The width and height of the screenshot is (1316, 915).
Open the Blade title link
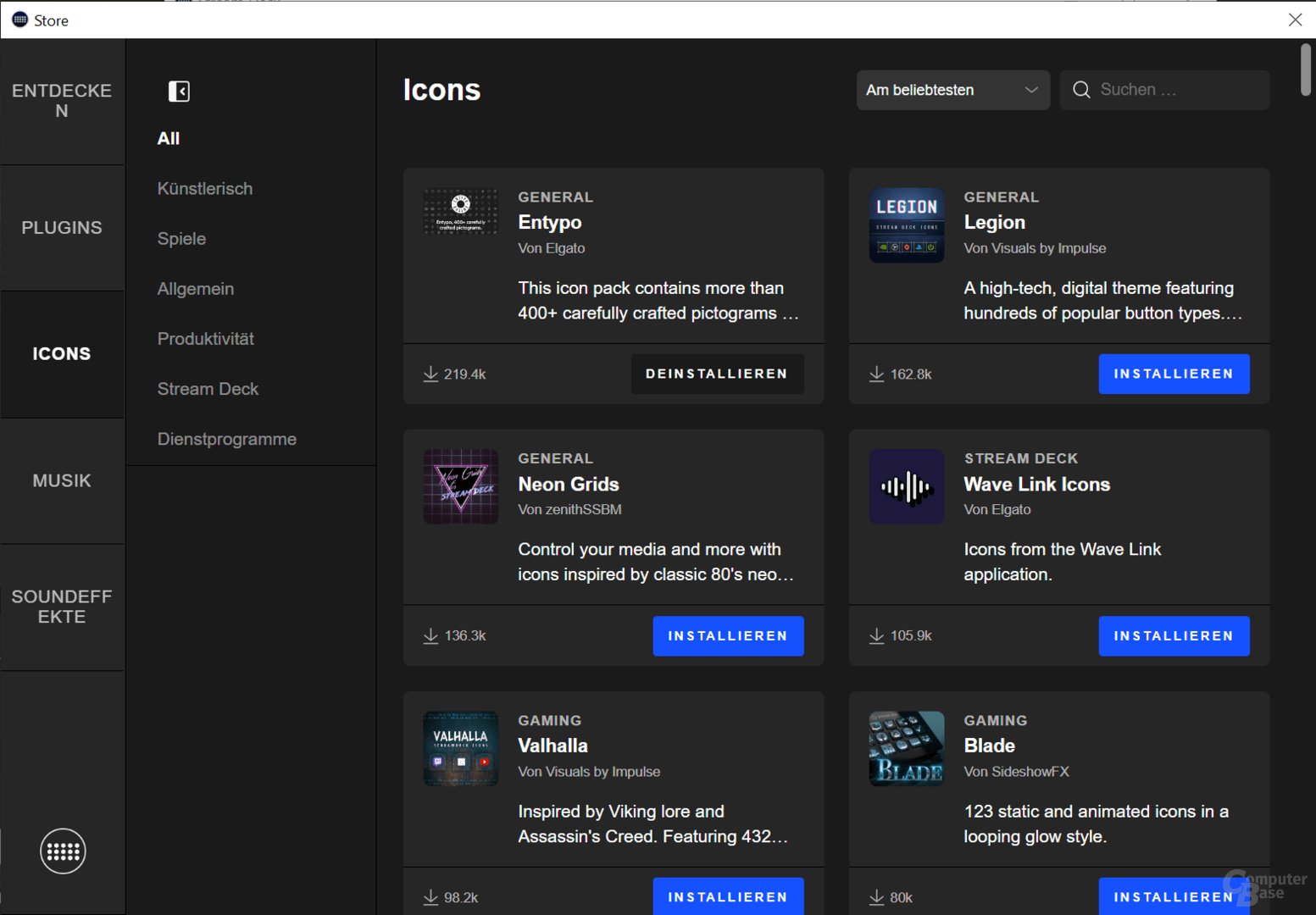pyautogui.click(x=989, y=746)
